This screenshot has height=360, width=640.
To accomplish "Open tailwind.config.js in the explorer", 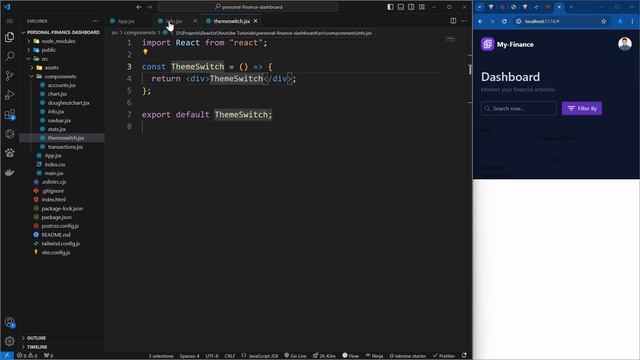I will pos(60,243).
